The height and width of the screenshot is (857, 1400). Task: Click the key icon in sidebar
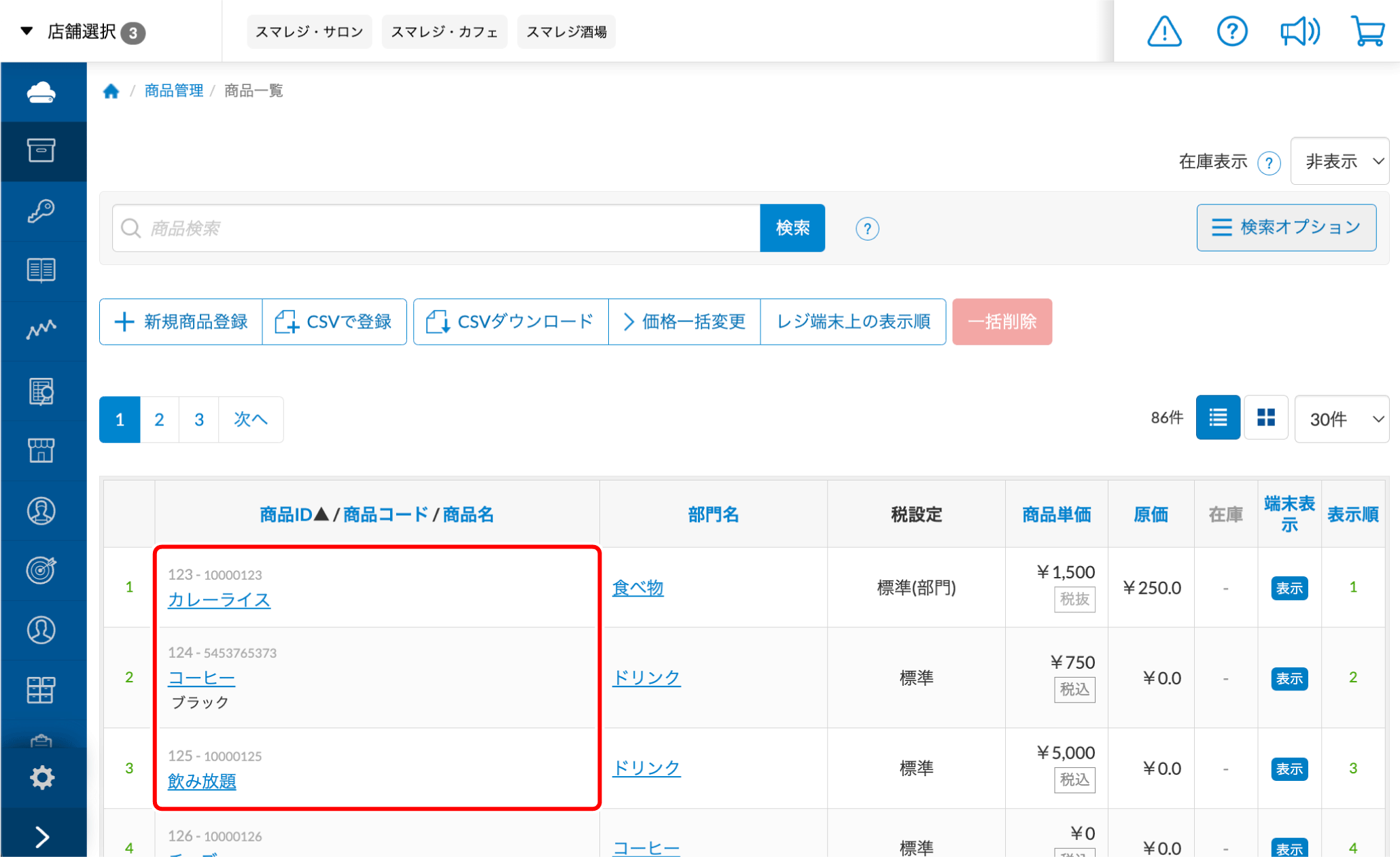[x=41, y=211]
